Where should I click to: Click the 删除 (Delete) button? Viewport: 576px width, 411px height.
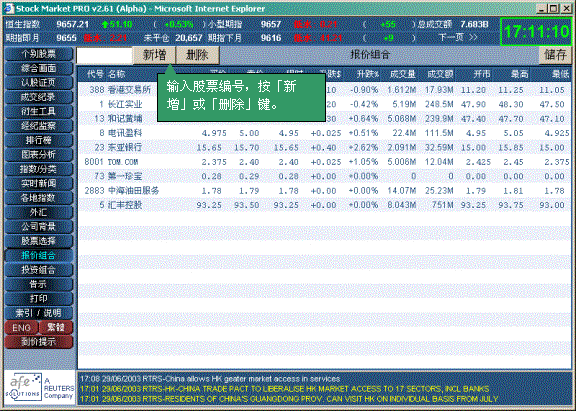[198, 55]
